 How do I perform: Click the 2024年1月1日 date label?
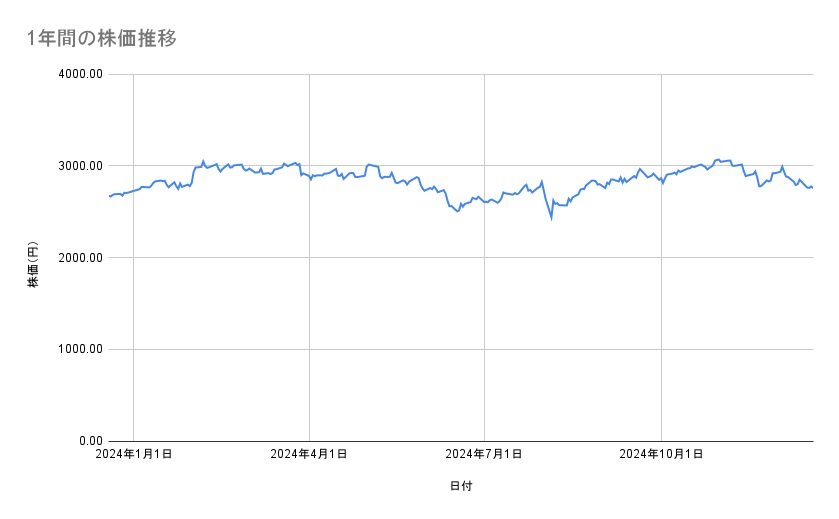[133, 454]
